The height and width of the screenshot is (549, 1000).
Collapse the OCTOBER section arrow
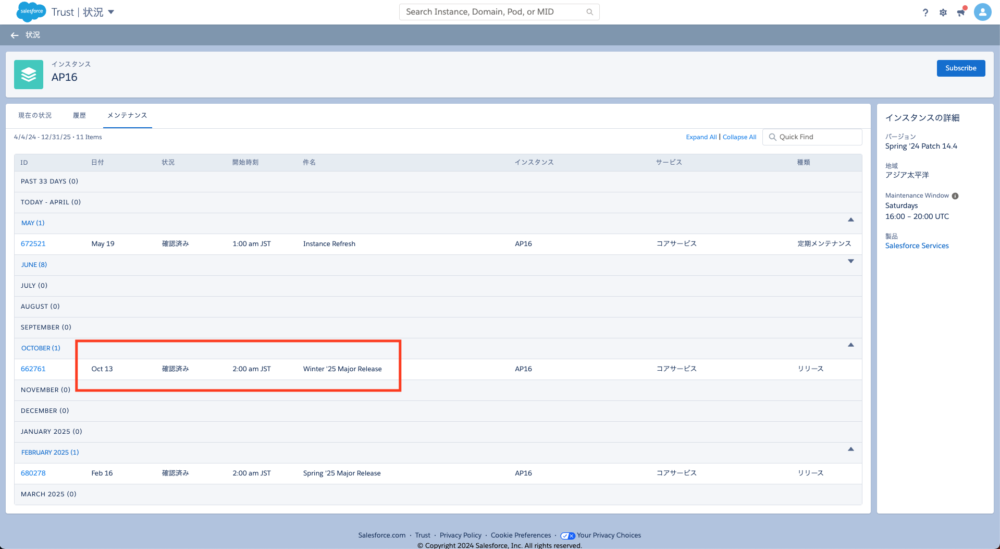pyautogui.click(x=850, y=345)
